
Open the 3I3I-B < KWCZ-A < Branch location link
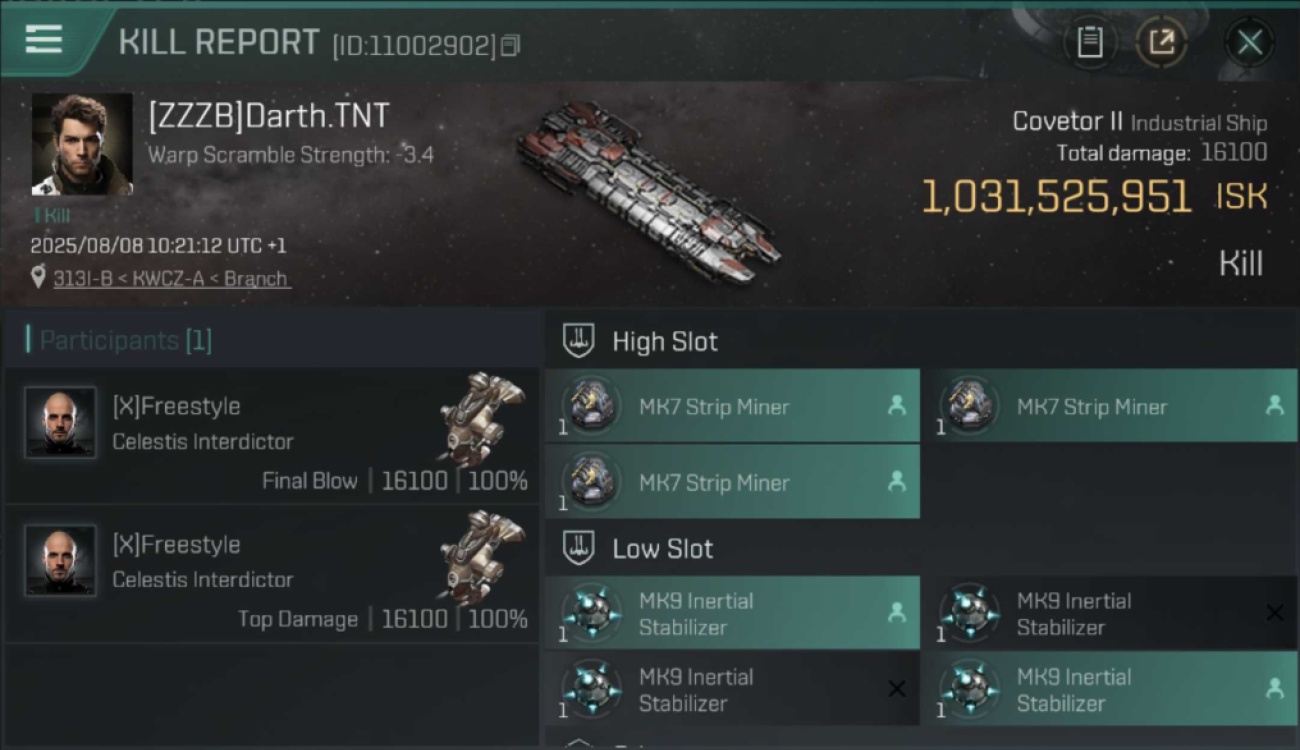(171, 279)
